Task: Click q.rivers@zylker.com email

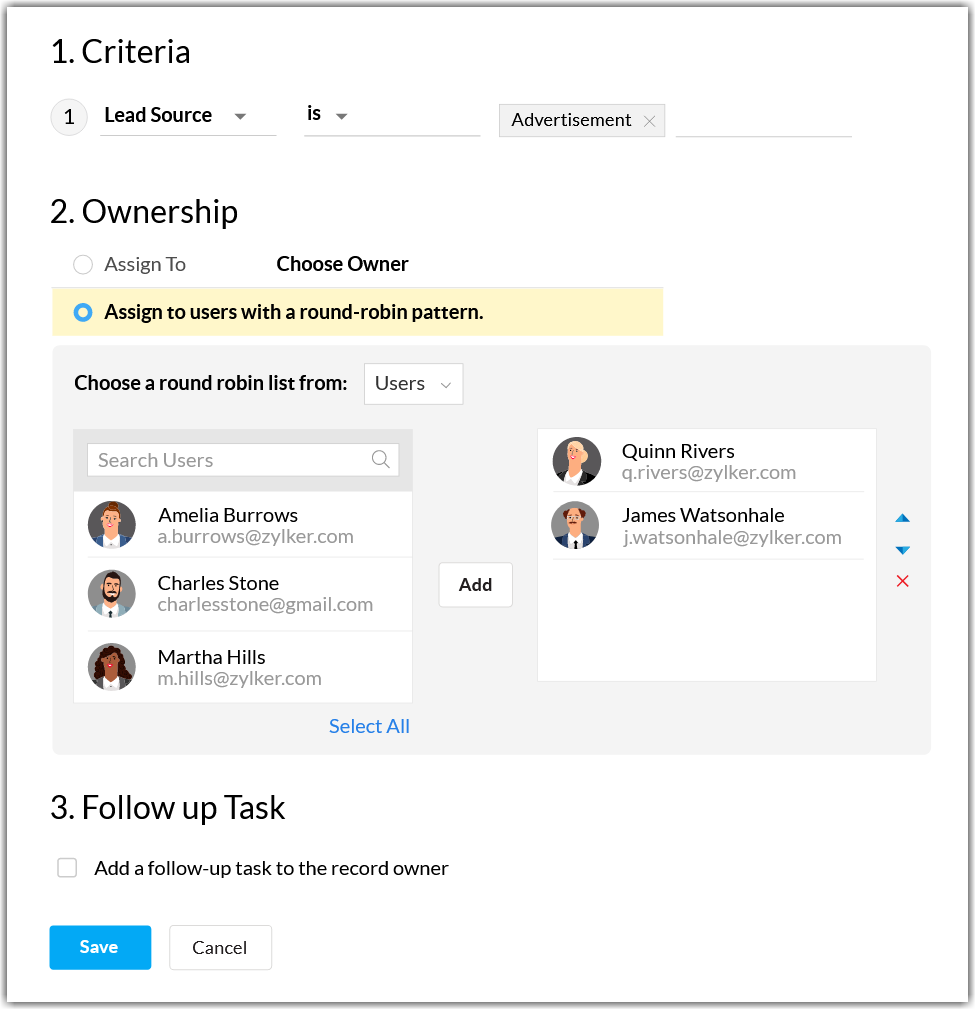Action: pos(709,473)
